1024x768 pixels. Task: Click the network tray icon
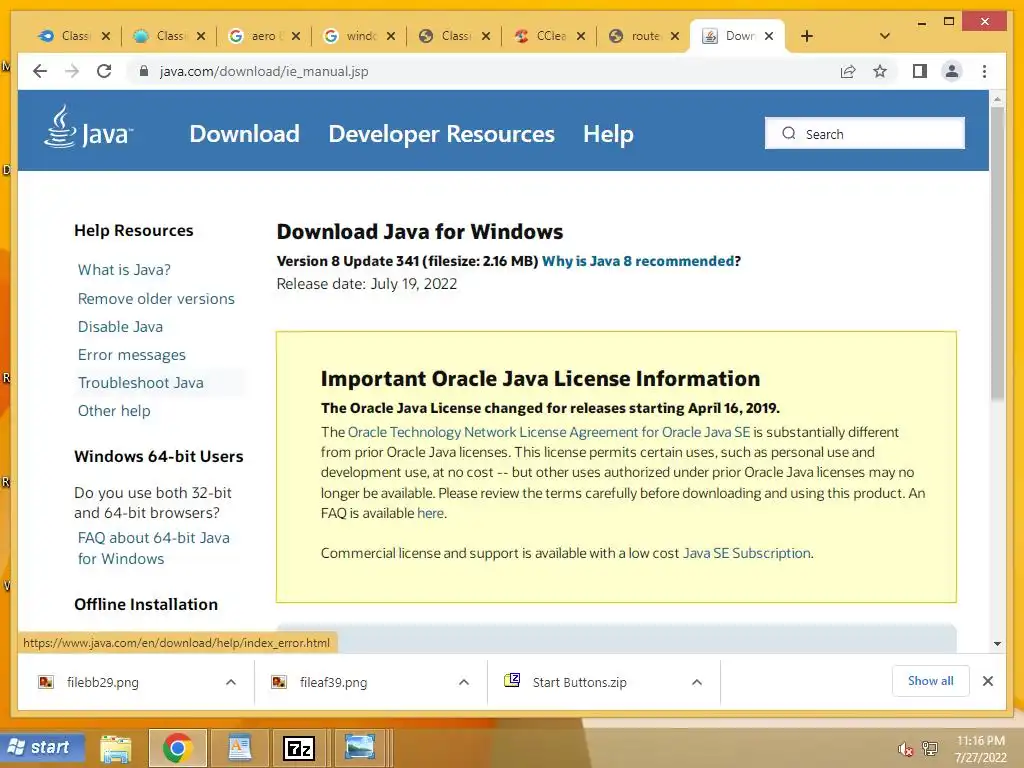point(930,748)
